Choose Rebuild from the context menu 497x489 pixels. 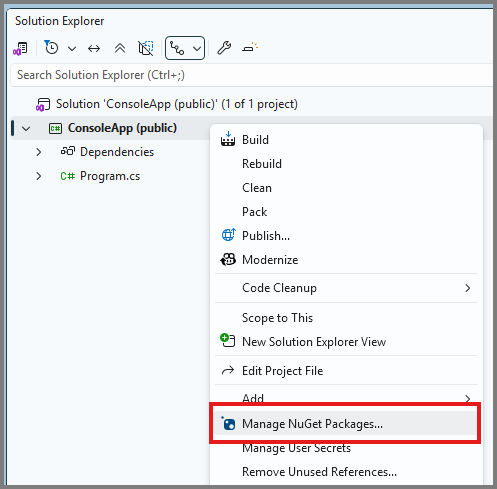(x=346, y=164)
